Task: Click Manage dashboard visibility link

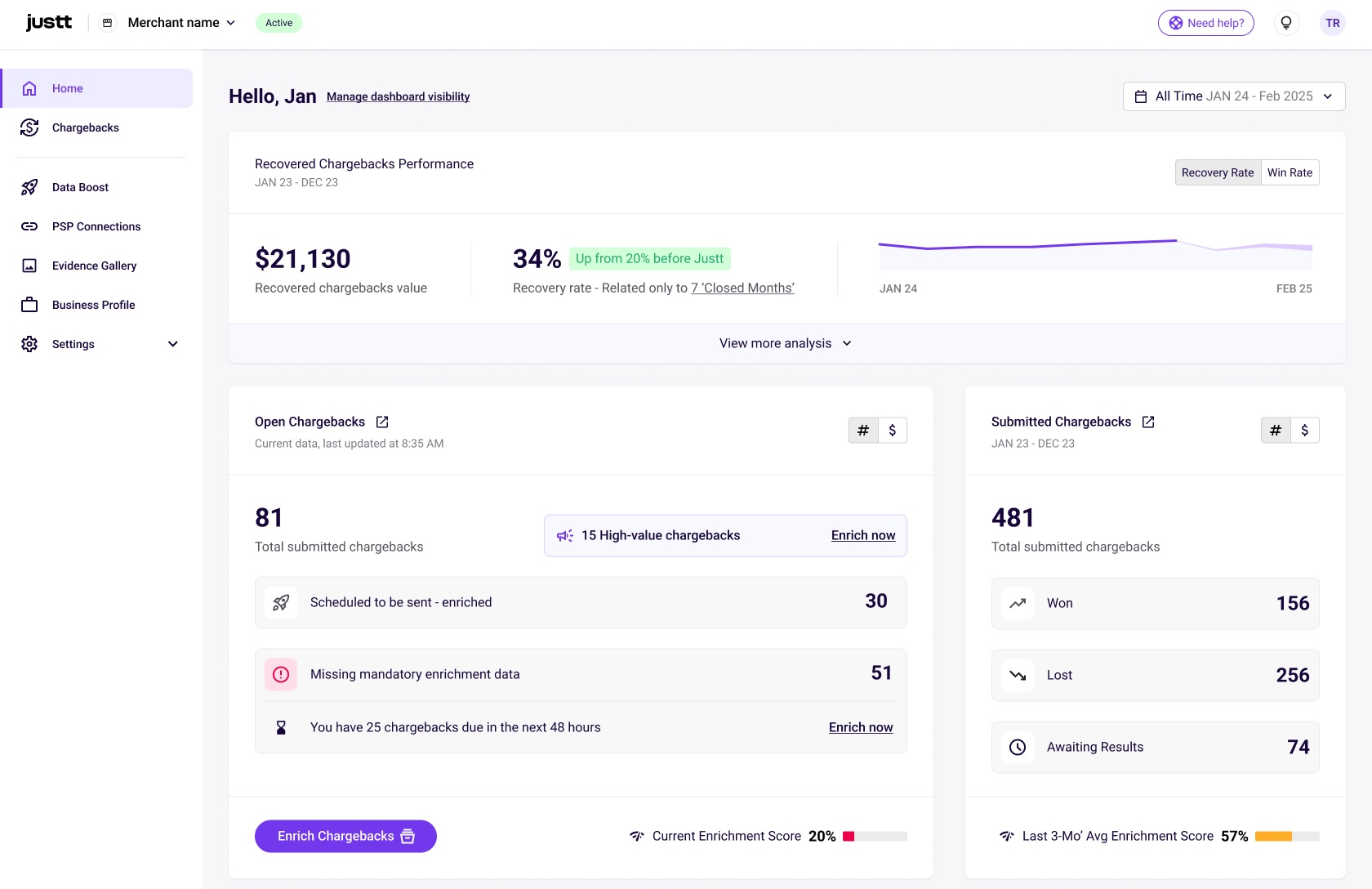Action: [398, 96]
